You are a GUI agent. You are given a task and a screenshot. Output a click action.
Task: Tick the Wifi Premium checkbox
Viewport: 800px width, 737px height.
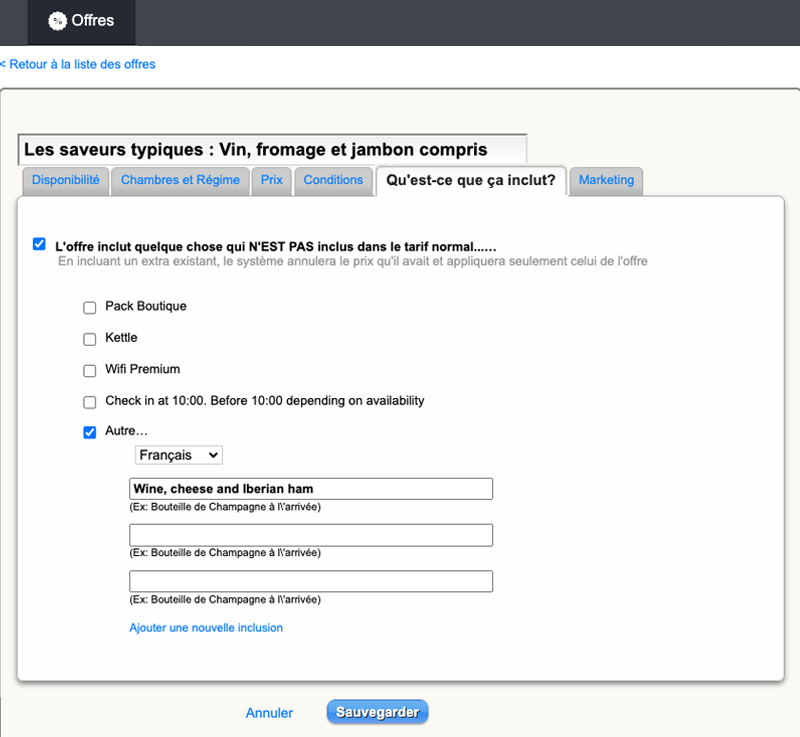click(x=90, y=370)
